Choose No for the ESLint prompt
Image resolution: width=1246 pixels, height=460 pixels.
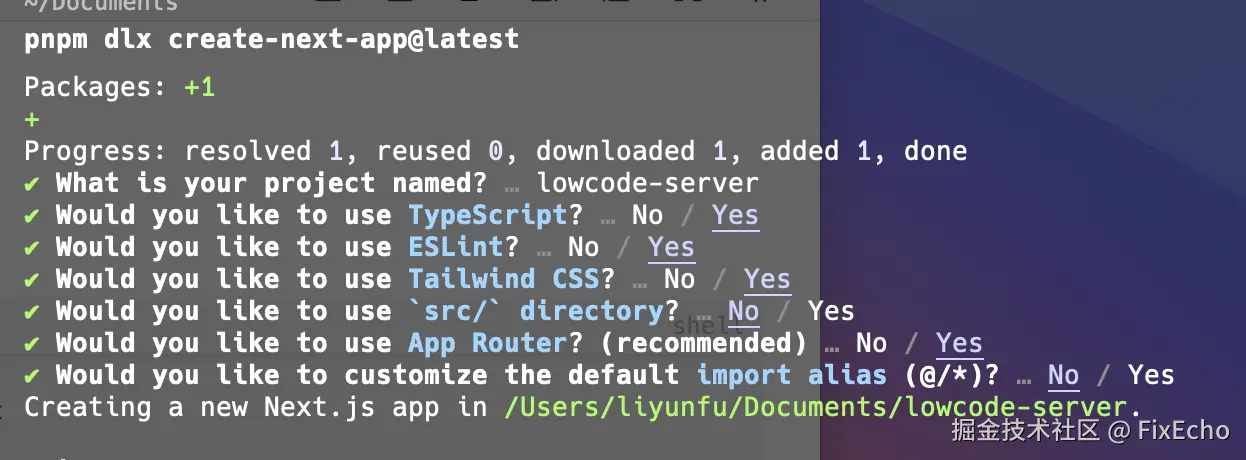point(583,247)
